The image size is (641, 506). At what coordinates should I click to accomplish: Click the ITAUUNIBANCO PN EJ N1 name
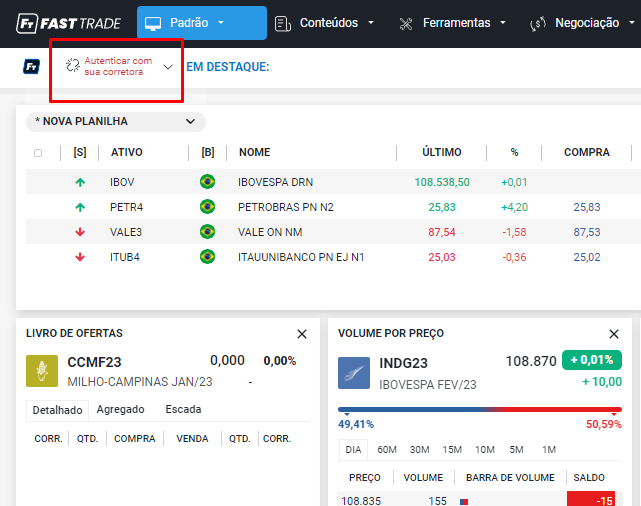[x=301, y=257]
